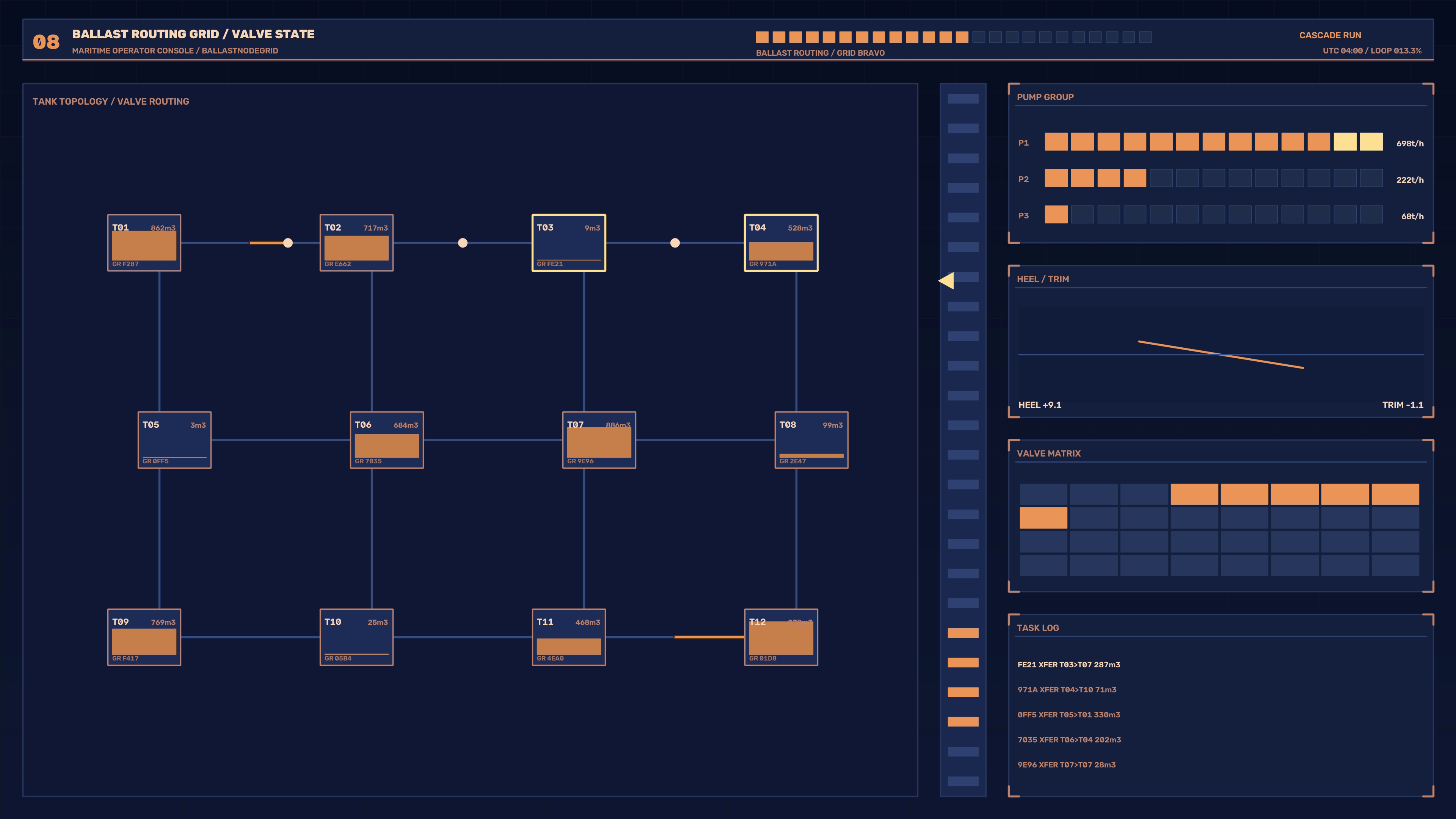Select tank T05 with 3m3

174,440
